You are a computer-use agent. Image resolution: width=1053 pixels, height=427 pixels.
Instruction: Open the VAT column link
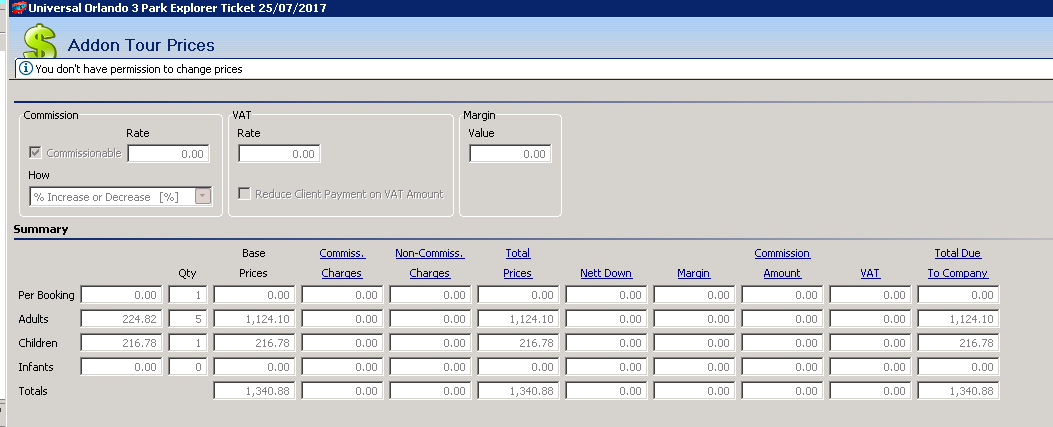[870, 273]
